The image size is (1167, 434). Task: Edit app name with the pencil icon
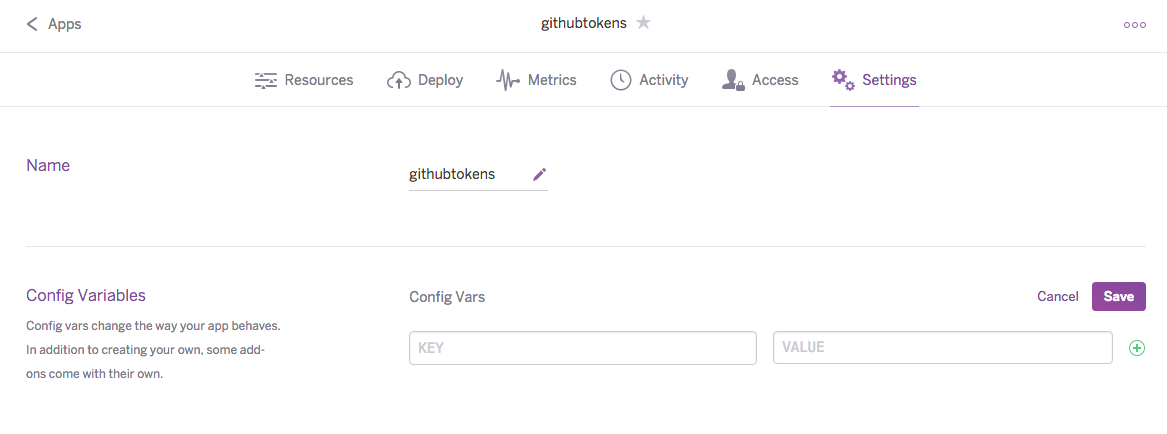pyautogui.click(x=540, y=174)
